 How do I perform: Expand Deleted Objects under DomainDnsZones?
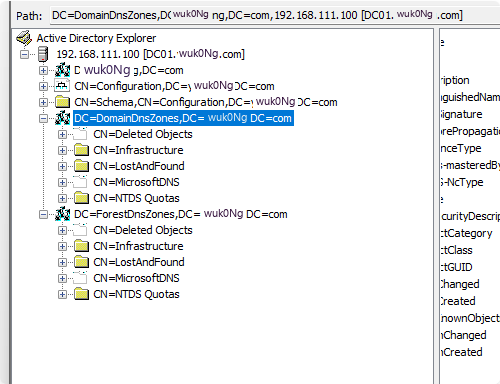pos(62,134)
